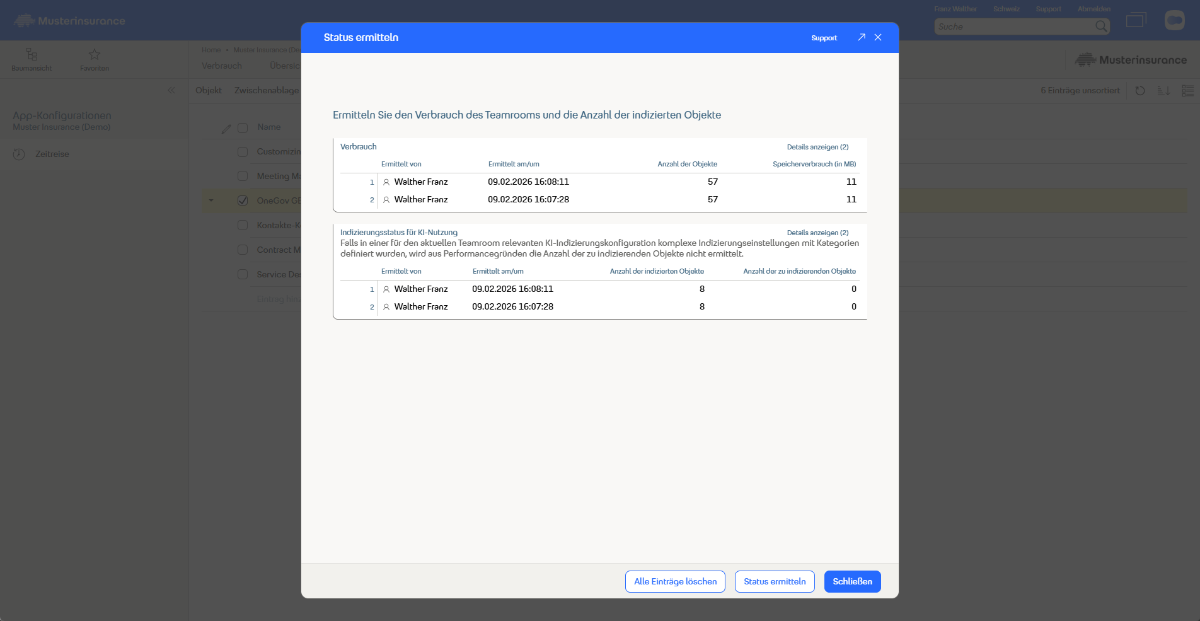This screenshot has width=1200, height=621.
Task: Click Alle Einträge löschen button
Action: point(675,582)
